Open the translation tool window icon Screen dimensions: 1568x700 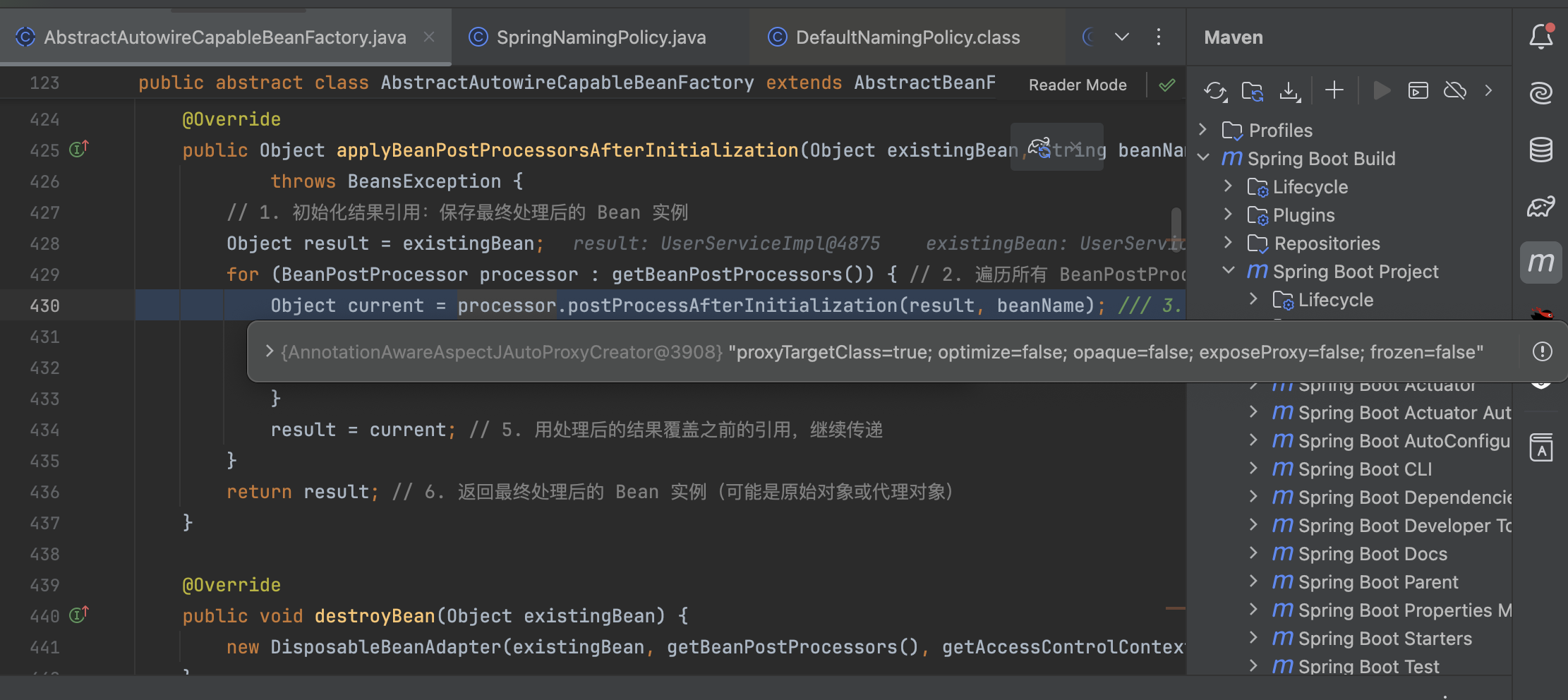[x=1540, y=447]
